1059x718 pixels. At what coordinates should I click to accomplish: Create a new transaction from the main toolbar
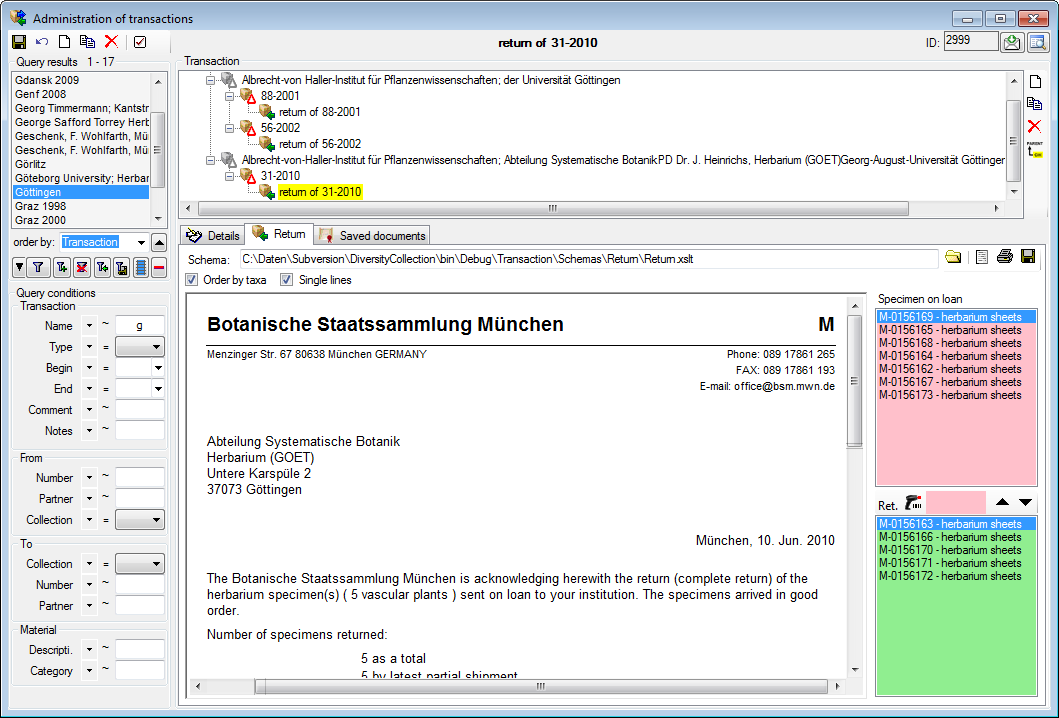pyautogui.click(x=64, y=42)
